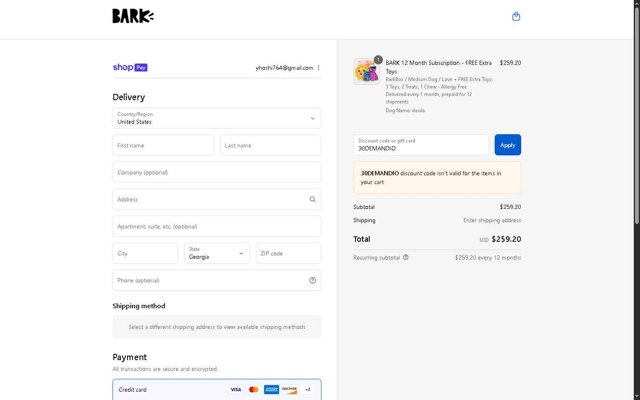Screen dimensions: 640x400
Task: Click the discount code or gift card field
Action: pyautogui.click(x=421, y=145)
